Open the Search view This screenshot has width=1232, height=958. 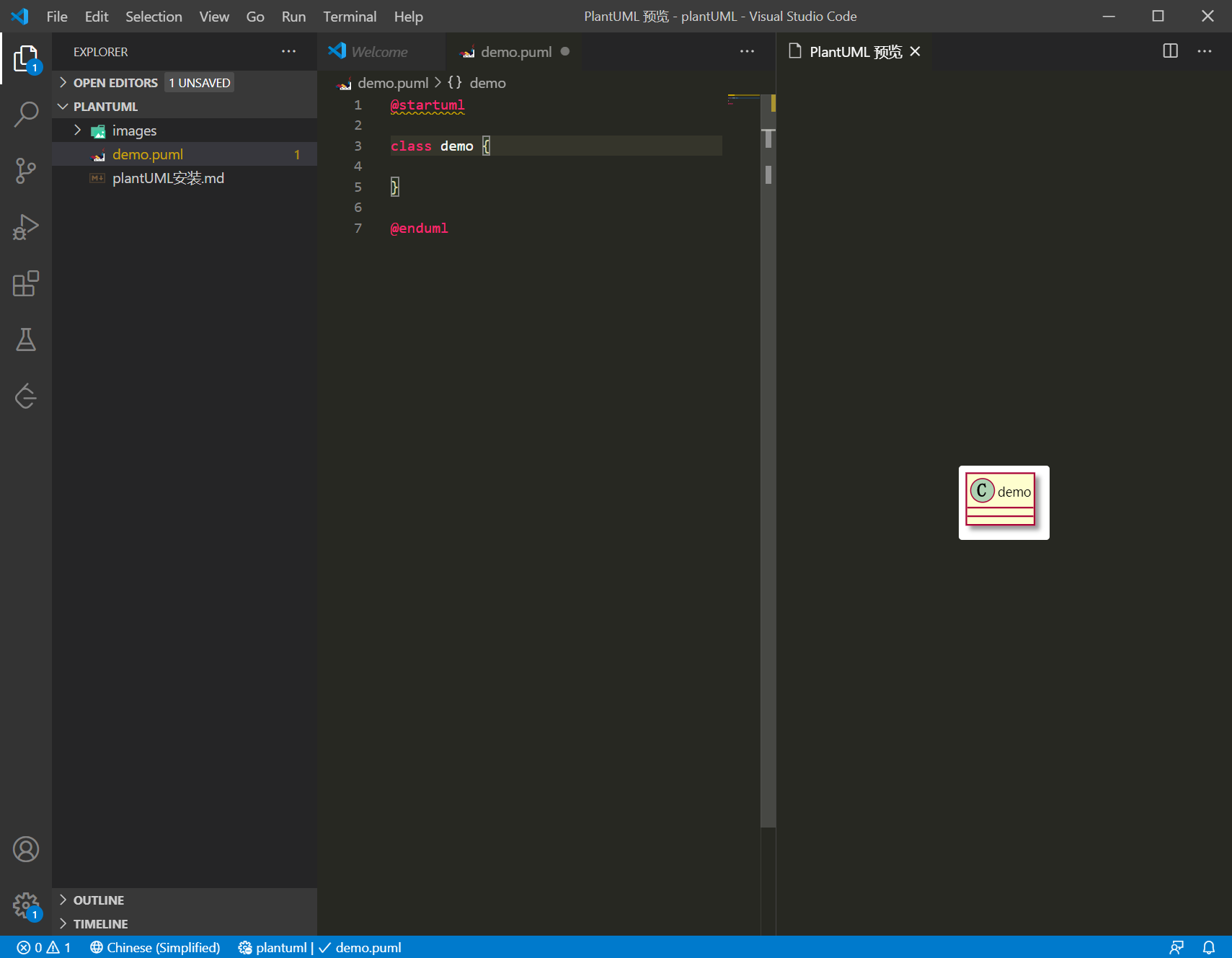pyautogui.click(x=26, y=114)
